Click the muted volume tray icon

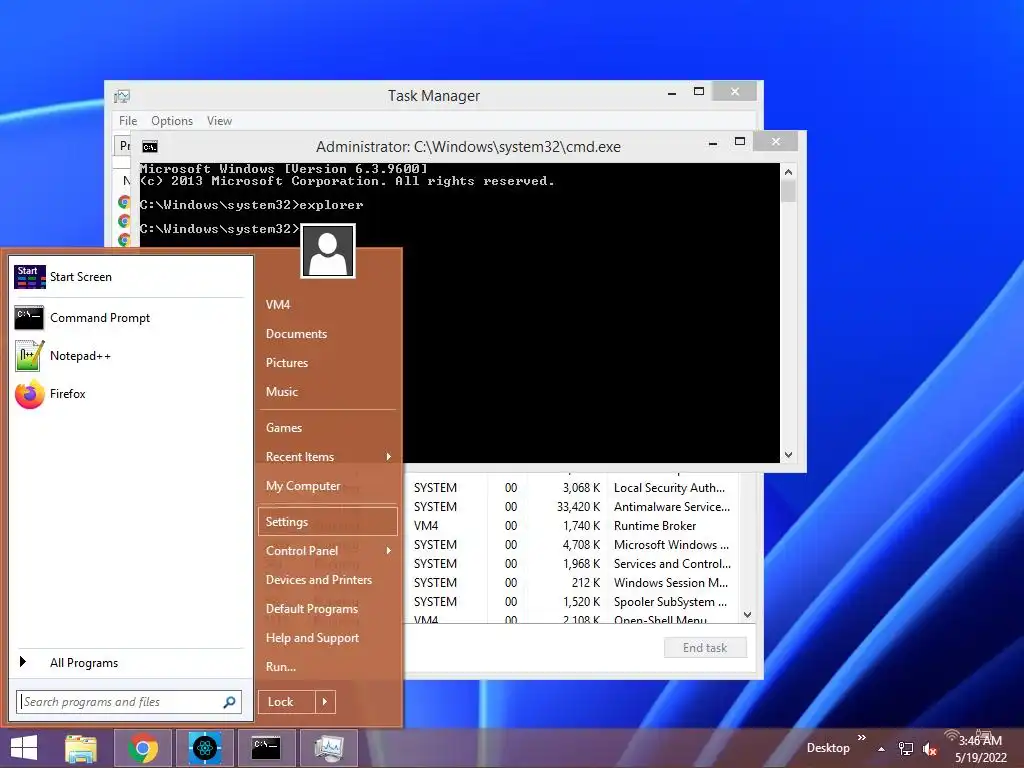[x=929, y=749]
